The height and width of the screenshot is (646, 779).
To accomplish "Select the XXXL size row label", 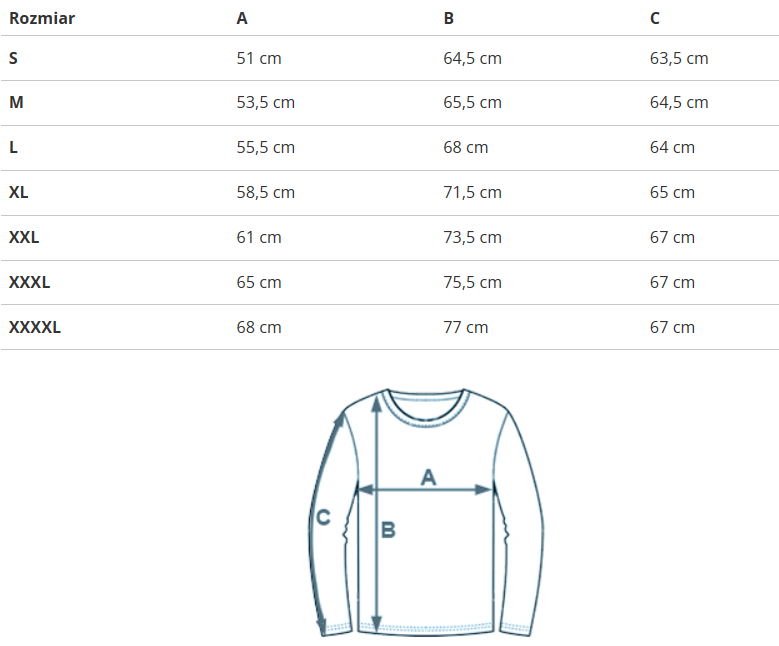I will 30,282.
